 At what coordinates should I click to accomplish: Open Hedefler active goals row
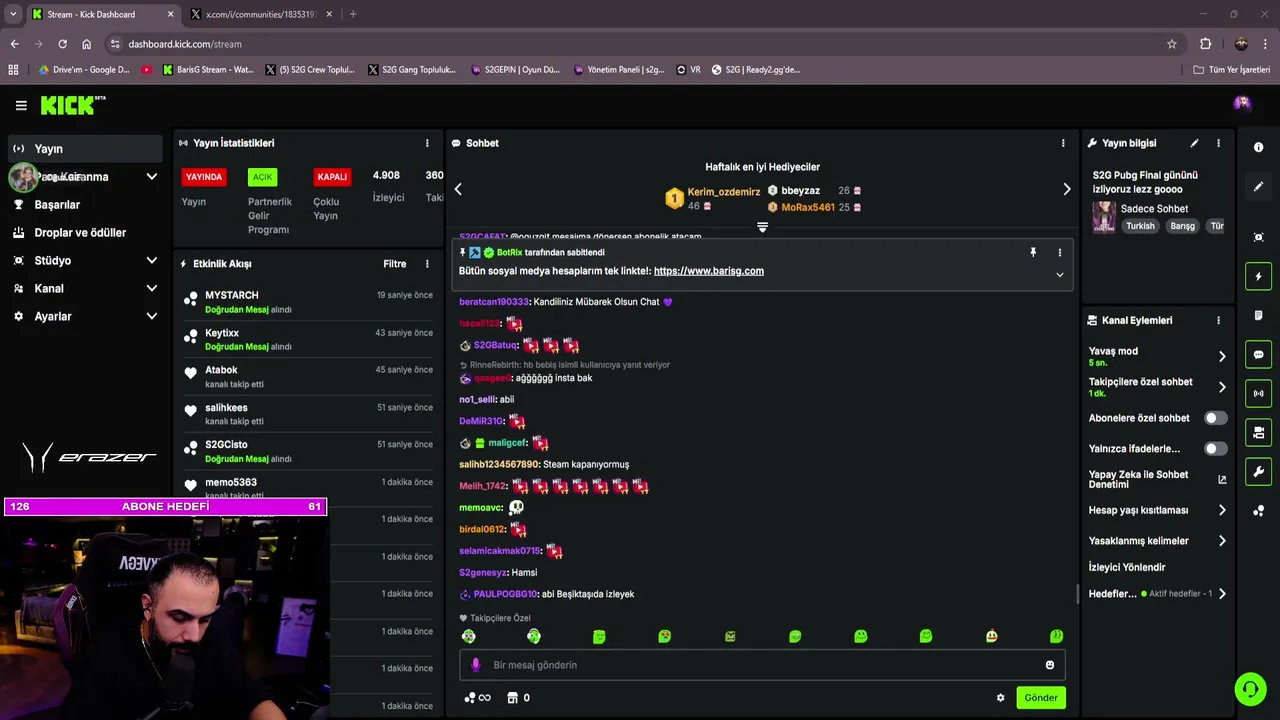(x=1157, y=594)
